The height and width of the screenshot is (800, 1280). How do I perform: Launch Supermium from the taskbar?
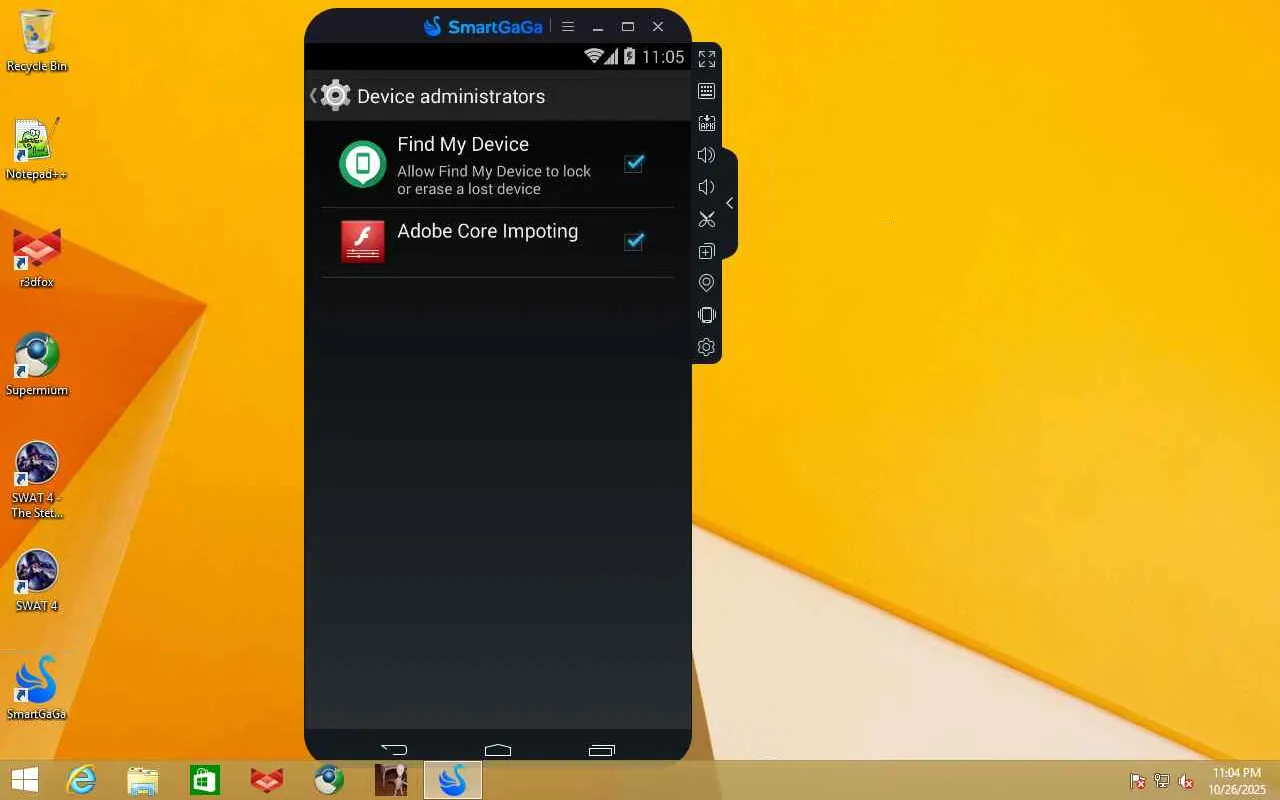click(329, 780)
